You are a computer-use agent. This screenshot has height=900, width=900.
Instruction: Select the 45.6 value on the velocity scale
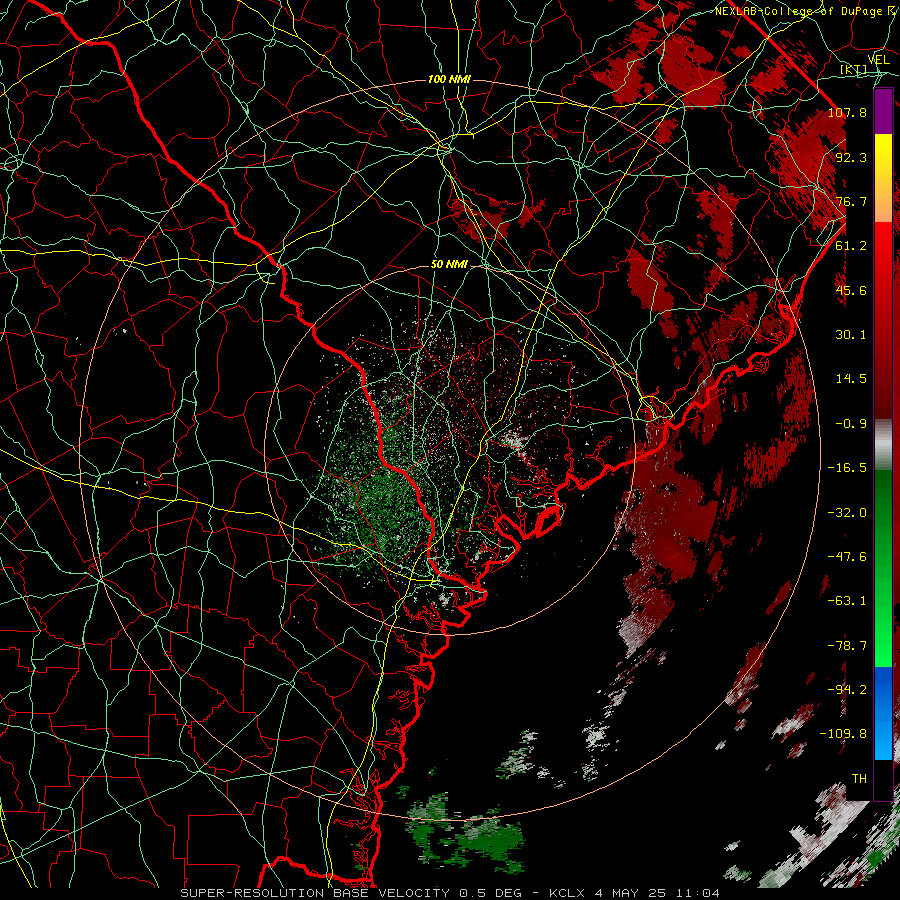pos(851,290)
